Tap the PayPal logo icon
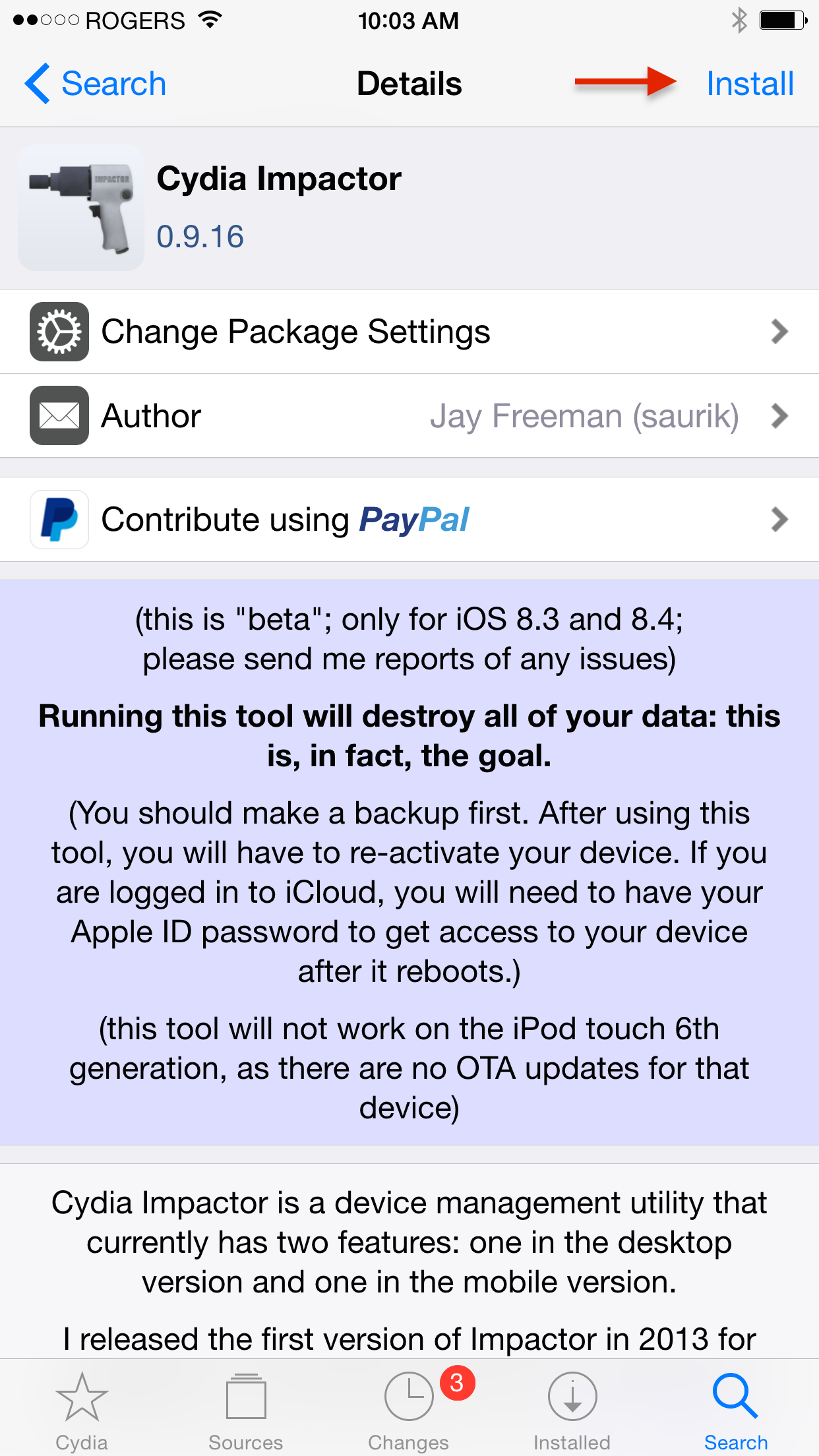The height and width of the screenshot is (1456, 819). (x=59, y=519)
